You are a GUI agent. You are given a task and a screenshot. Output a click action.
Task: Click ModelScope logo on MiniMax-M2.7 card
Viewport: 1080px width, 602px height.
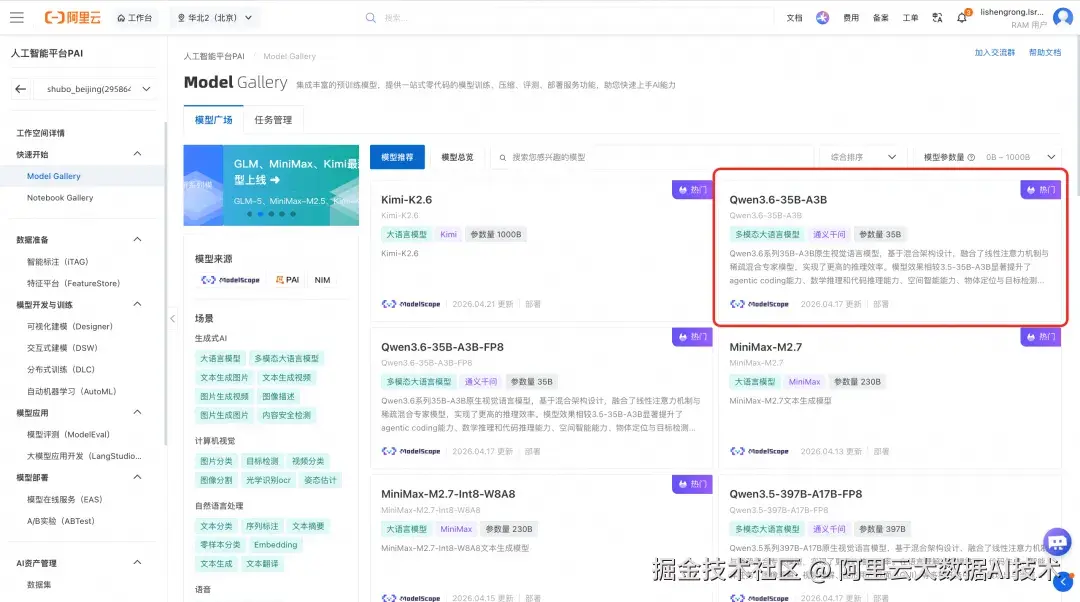(759, 451)
